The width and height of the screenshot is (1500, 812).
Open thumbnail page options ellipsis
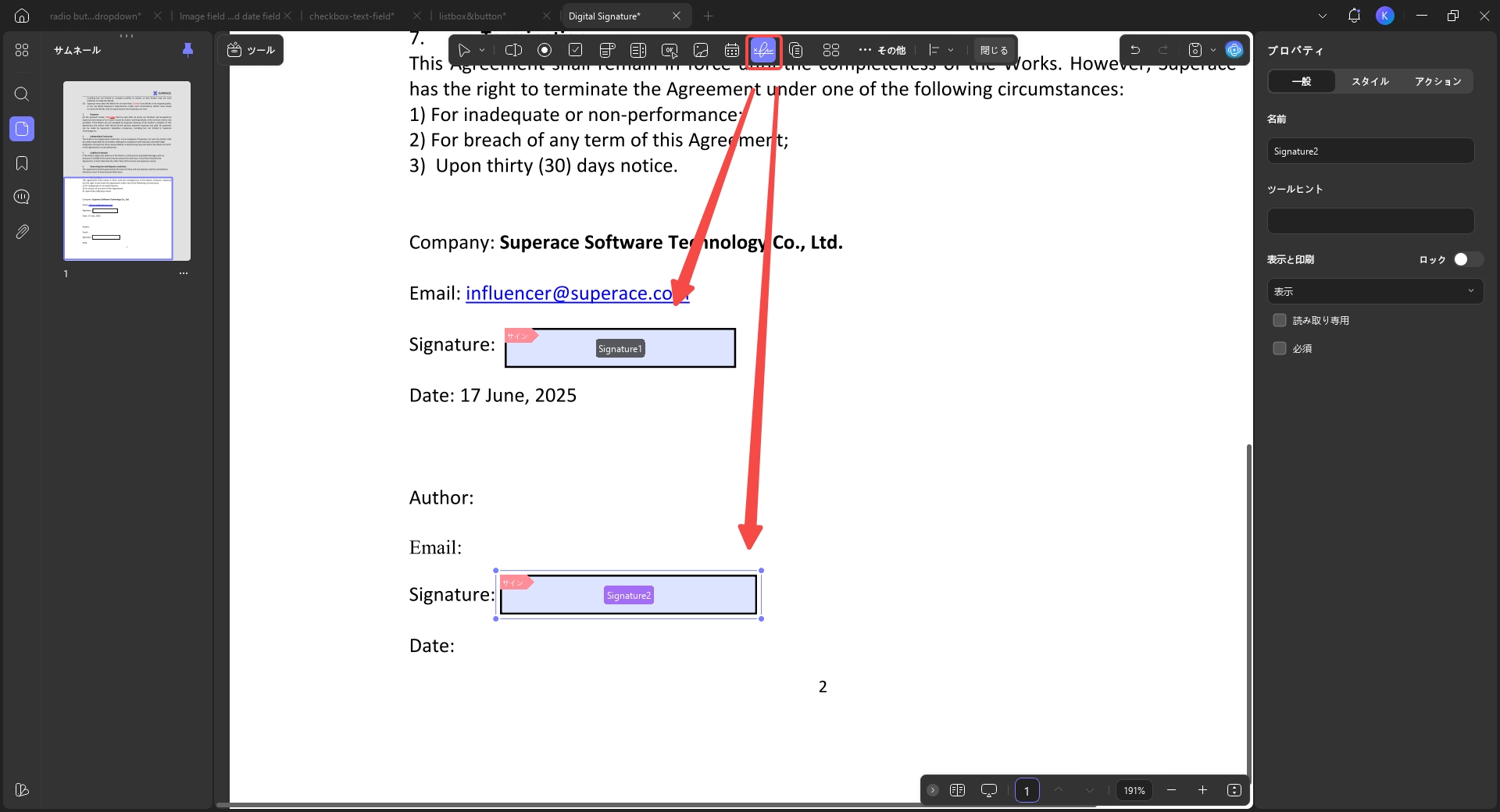184,273
